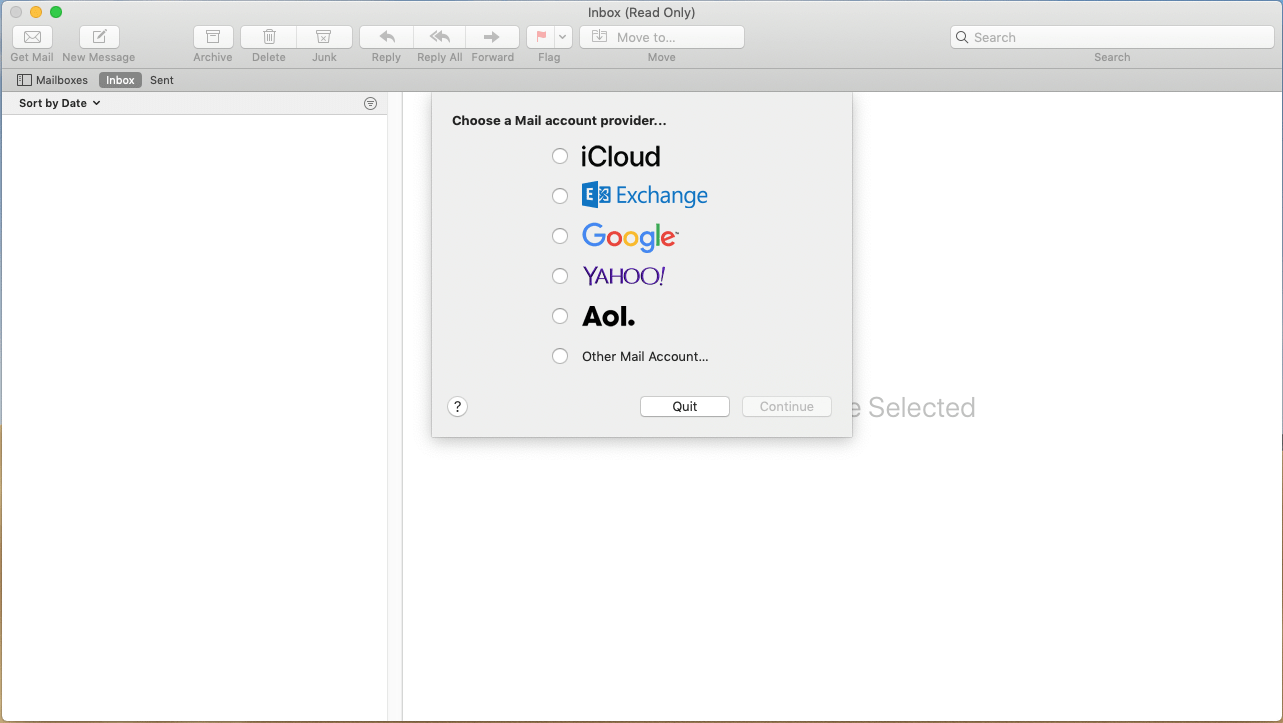Select the Yahoo radio button
The width and height of the screenshot is (1283, 723).
[x=560, y=276]
